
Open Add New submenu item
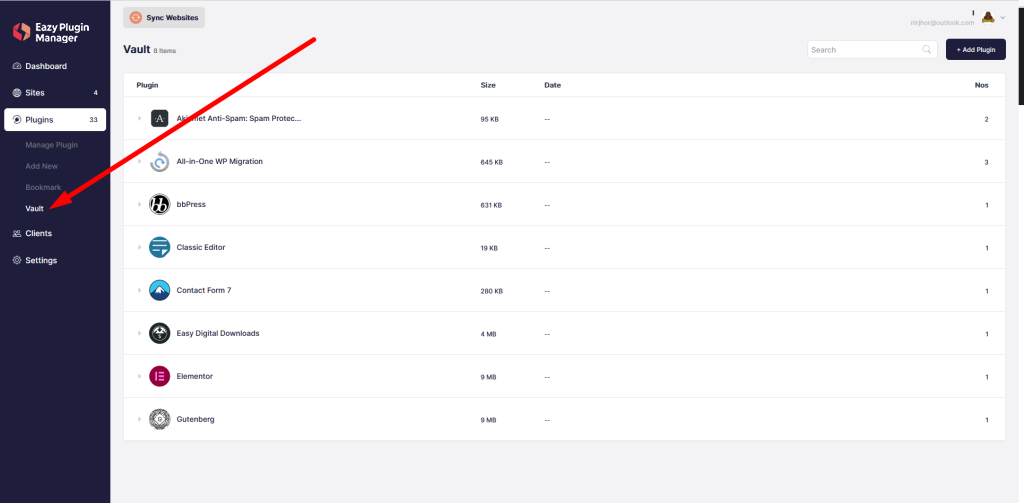click(x=42, y=166)
